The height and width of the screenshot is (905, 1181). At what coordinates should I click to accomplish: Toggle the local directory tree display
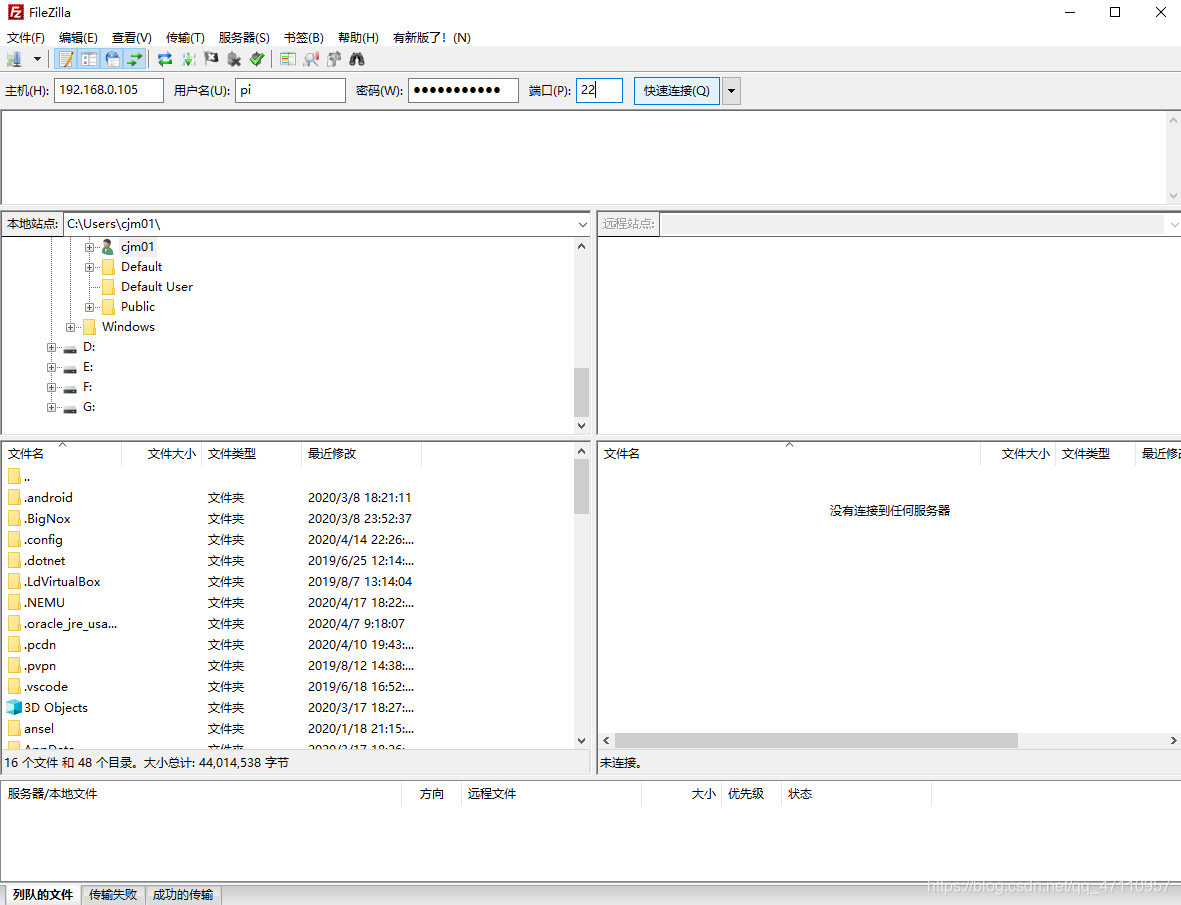pos(89,59)
